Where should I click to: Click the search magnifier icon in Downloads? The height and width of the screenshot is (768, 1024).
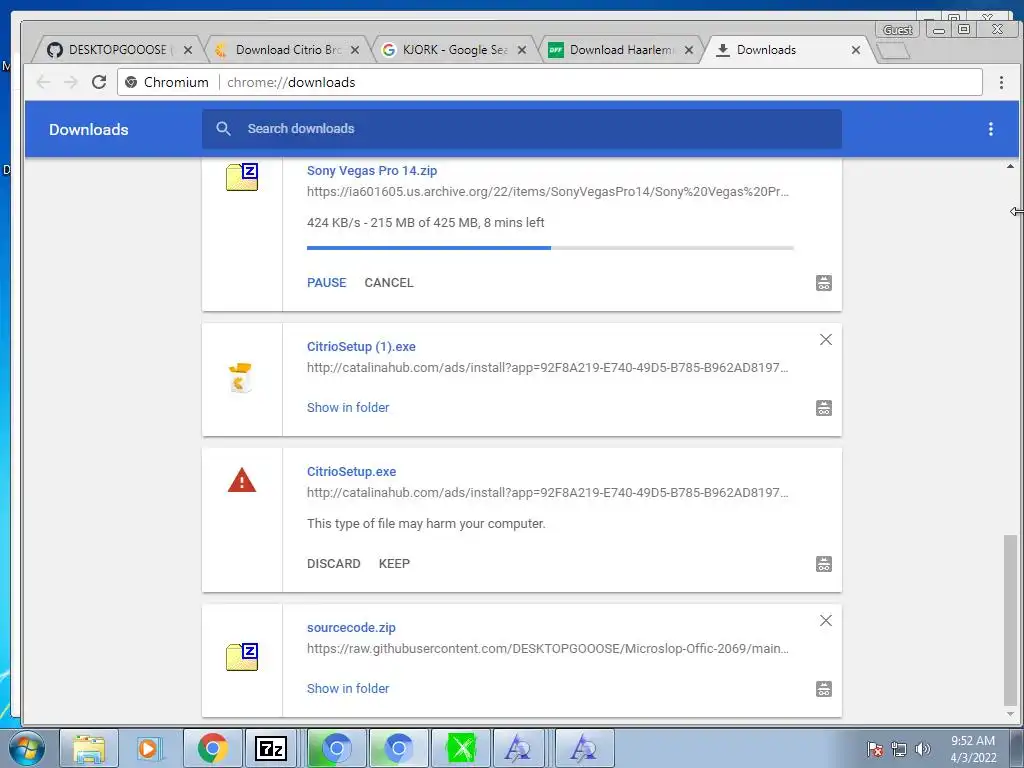[223, 129]
